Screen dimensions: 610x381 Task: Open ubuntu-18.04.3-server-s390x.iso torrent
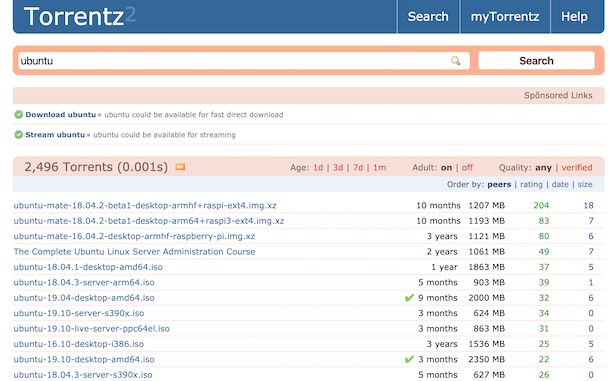(x=83, y=375)
